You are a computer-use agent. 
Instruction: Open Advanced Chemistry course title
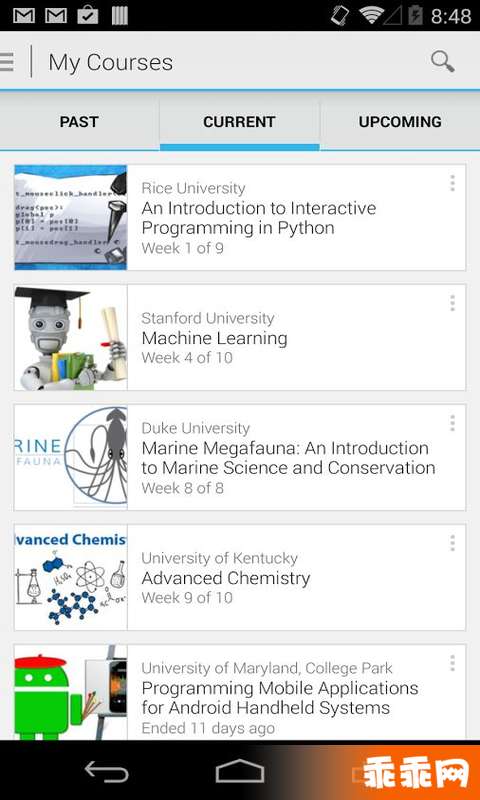[x=225, y=578]
